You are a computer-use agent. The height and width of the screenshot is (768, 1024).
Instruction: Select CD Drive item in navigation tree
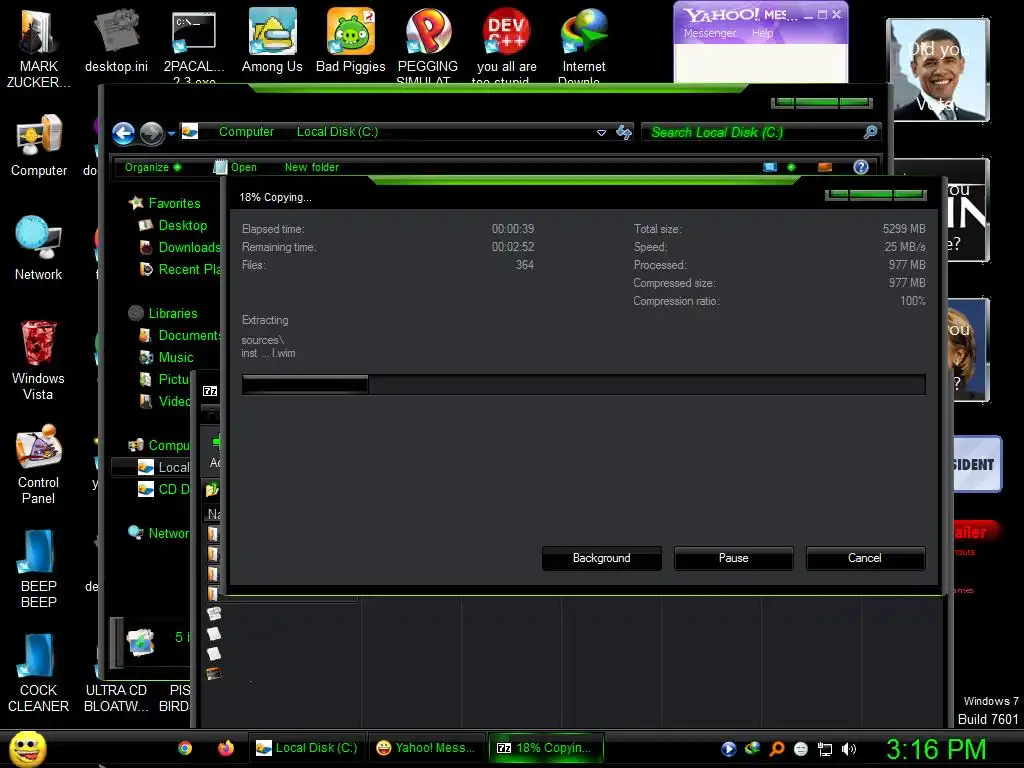[x=165, y=489]
